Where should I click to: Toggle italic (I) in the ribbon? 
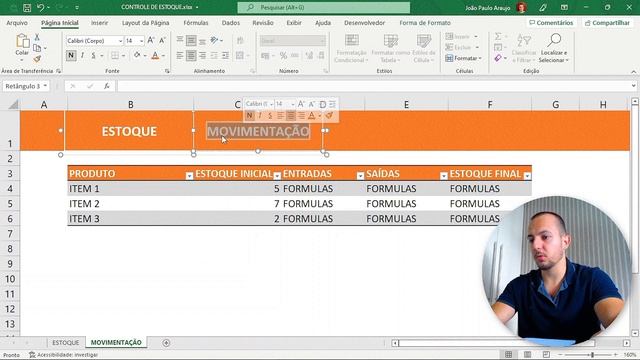pyautogui.click(x=82, y=56)
